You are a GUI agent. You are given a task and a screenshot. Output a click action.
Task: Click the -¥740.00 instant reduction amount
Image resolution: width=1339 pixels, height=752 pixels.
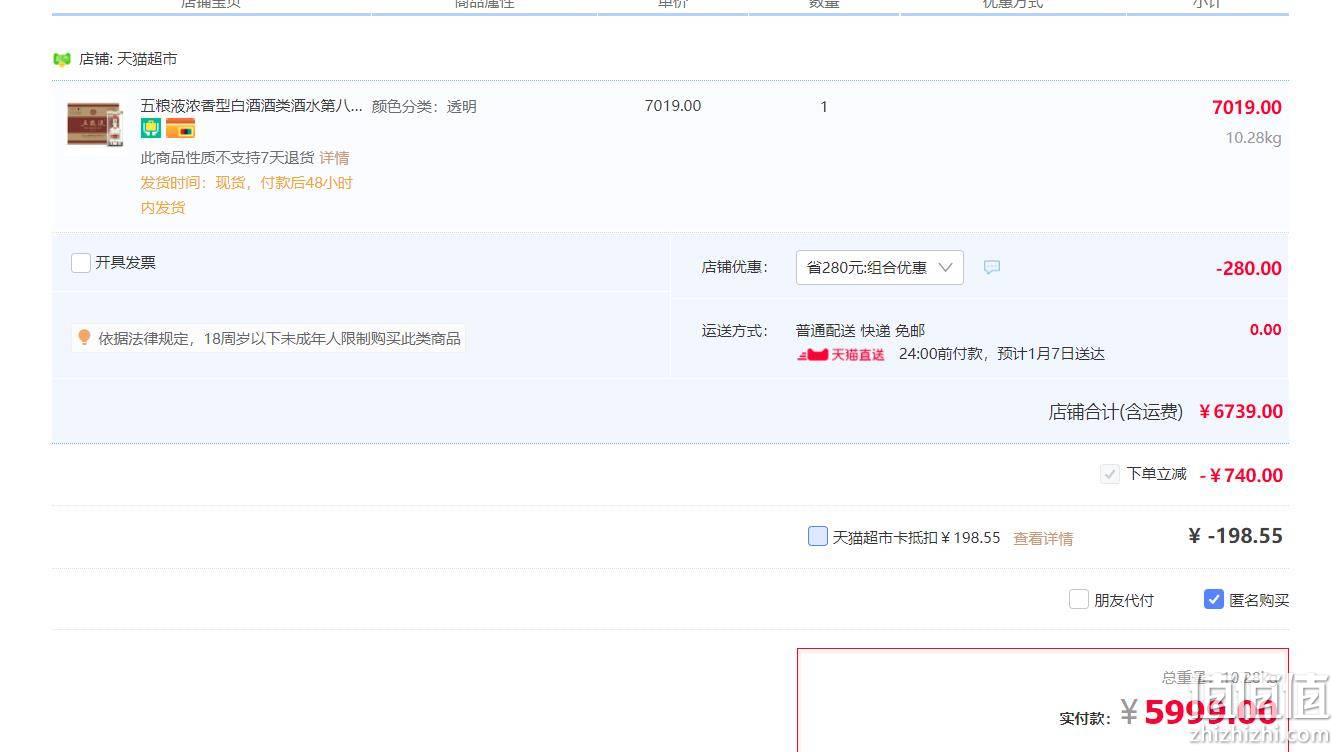click(x=1241, y=475)
